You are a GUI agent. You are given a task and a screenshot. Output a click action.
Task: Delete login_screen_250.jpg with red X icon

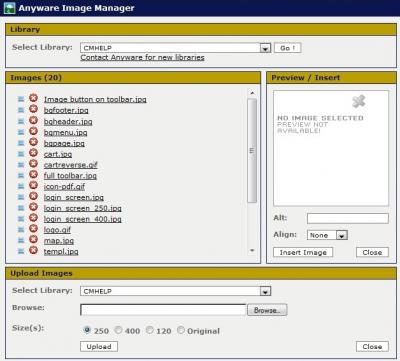point(33,207)
